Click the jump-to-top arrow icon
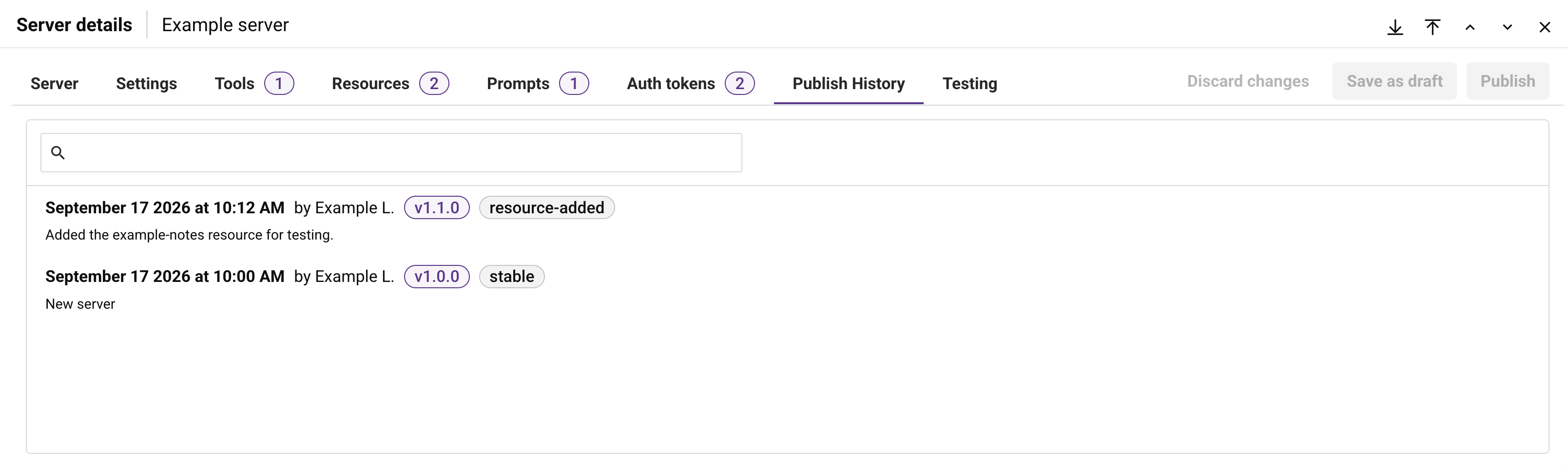The image size is (1568, 466). pos(1432,27)
